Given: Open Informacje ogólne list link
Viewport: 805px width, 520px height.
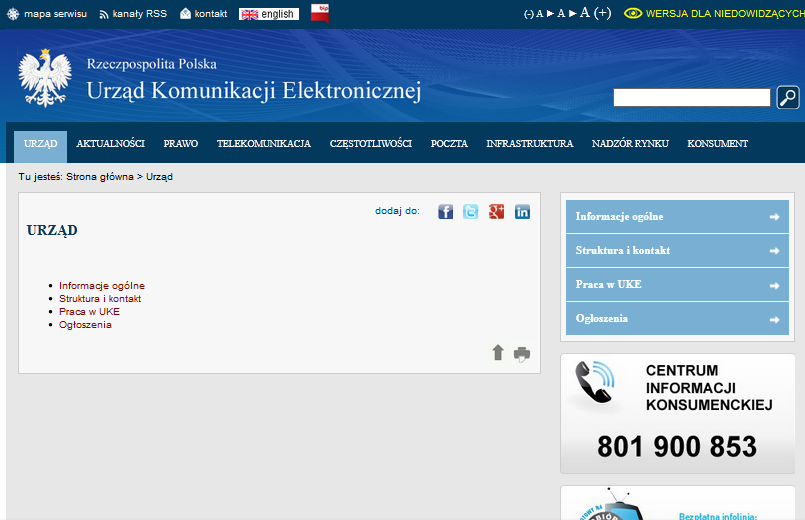Looking at the screenshot, I should pos(102,285).
